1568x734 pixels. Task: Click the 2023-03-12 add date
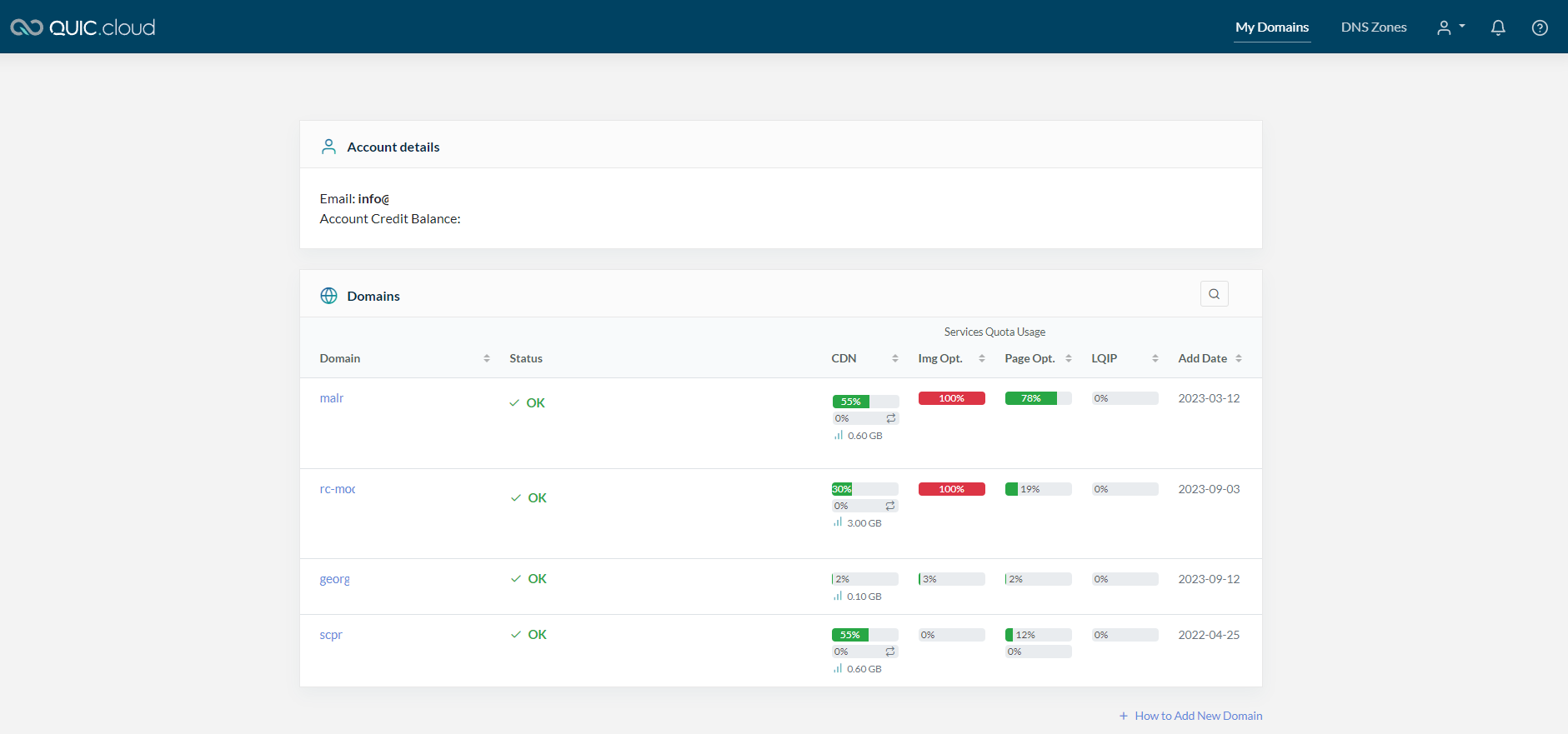pos(1209,398)
